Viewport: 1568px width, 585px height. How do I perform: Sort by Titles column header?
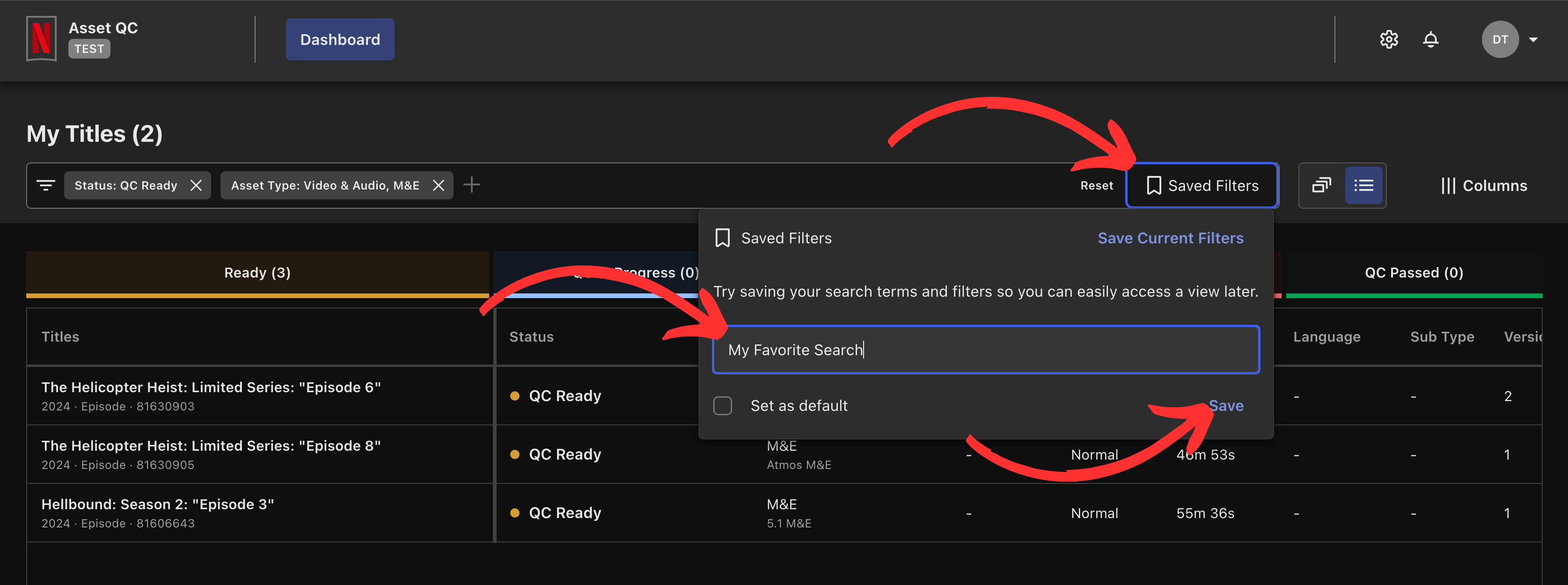click(x=60, y=336)
